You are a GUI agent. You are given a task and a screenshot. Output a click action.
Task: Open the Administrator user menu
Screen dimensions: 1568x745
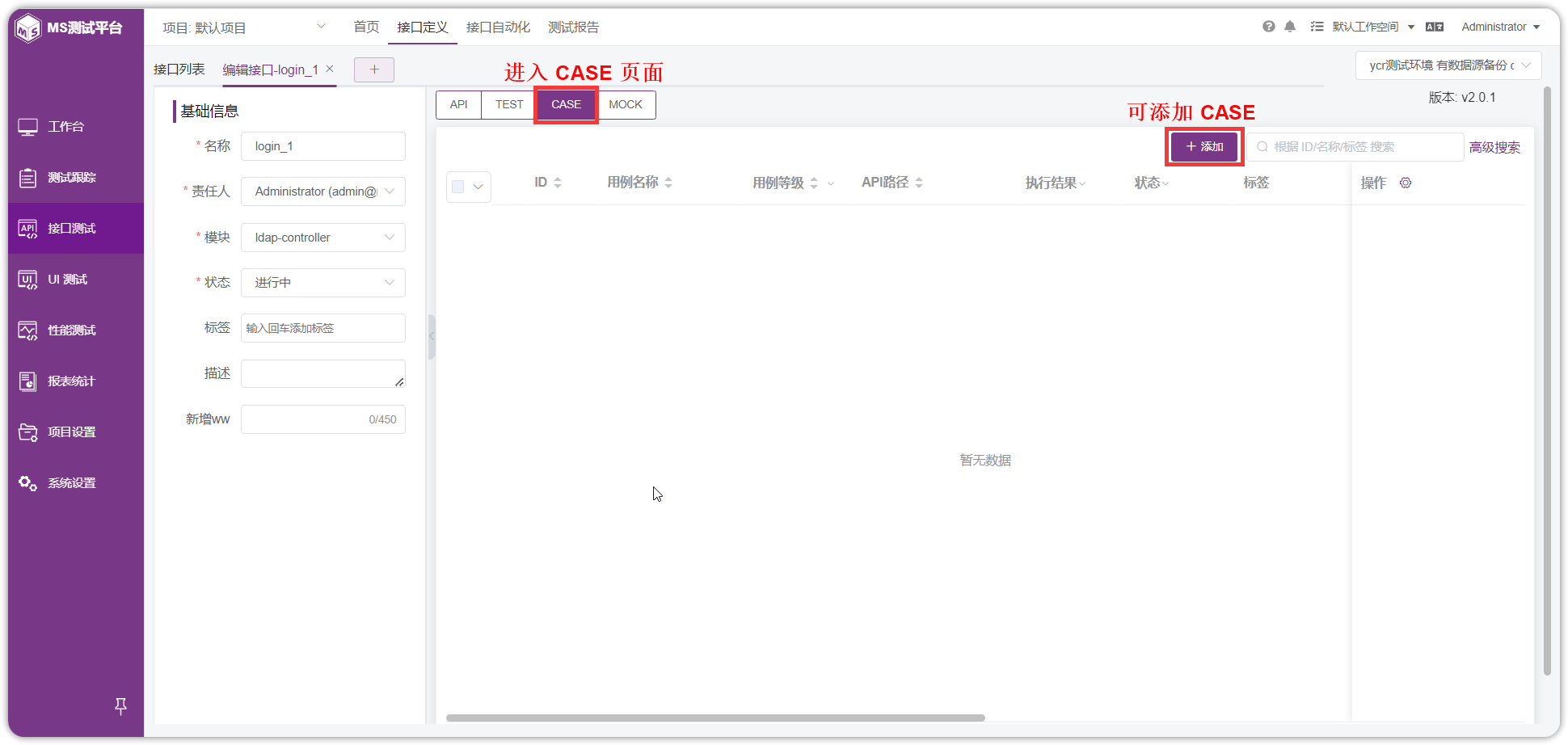(1500, 27)
